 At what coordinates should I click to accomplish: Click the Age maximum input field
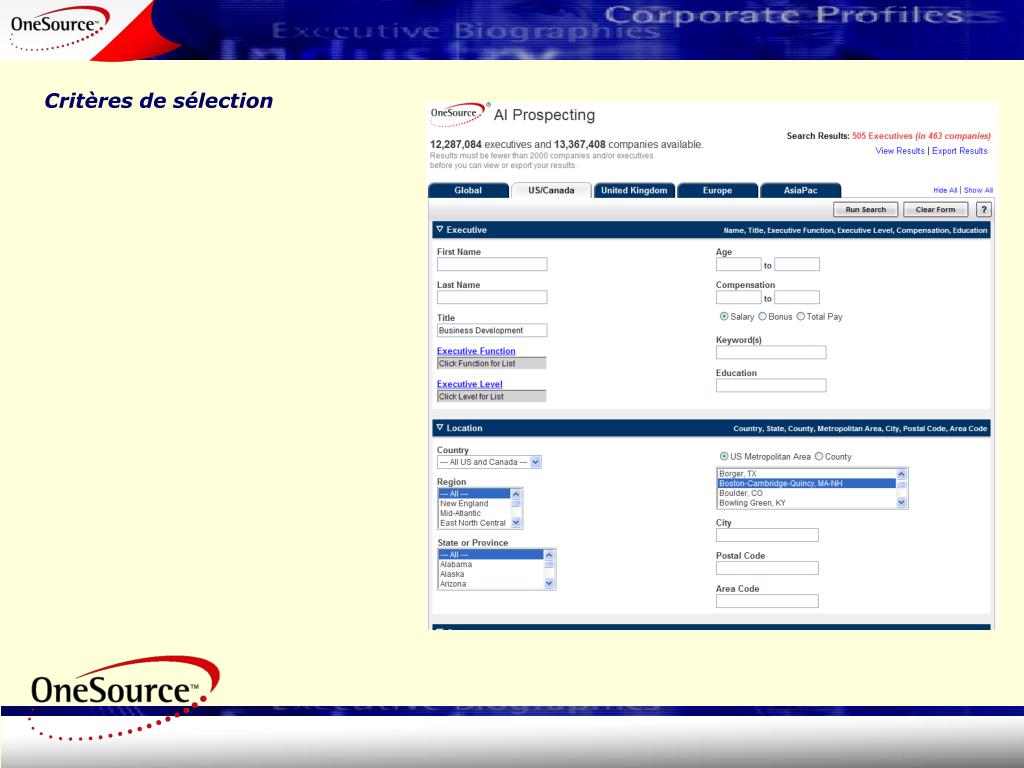[x=797, y=264]
